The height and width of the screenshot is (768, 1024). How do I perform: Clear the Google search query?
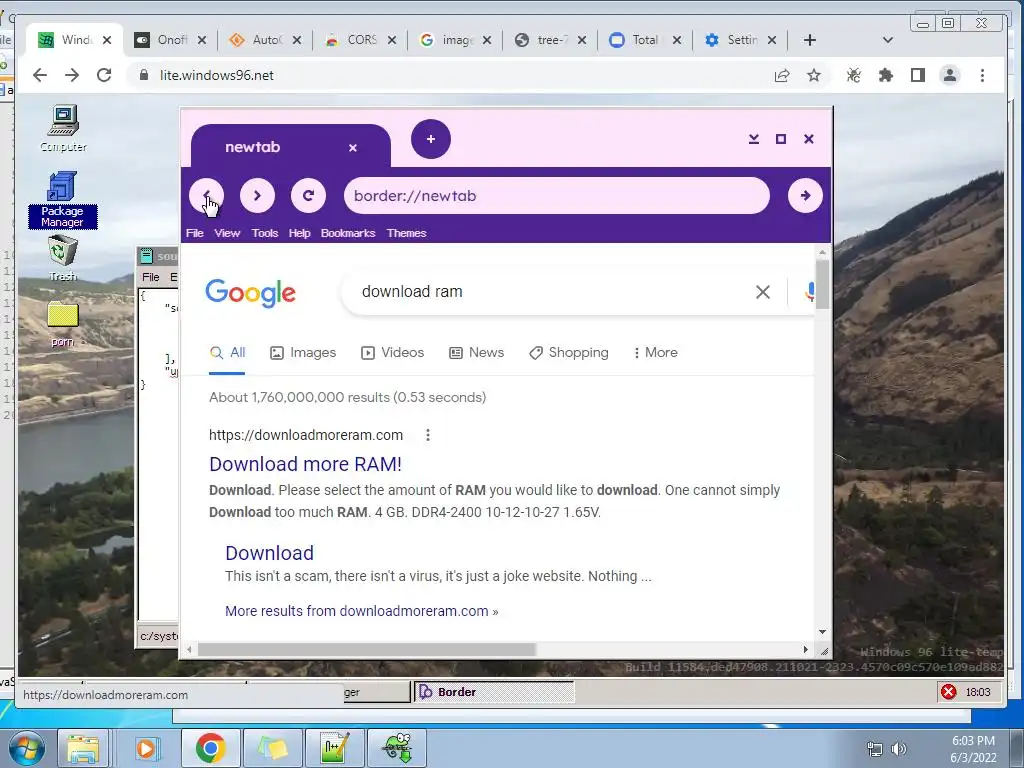[763, 292]
